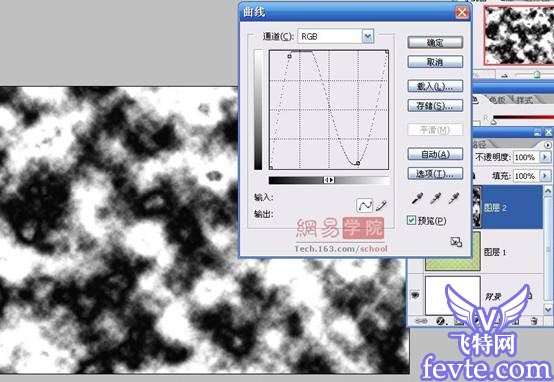The image size is (554, 382).
Task: Click the delete layer trash icon
Action: (534, 321)
